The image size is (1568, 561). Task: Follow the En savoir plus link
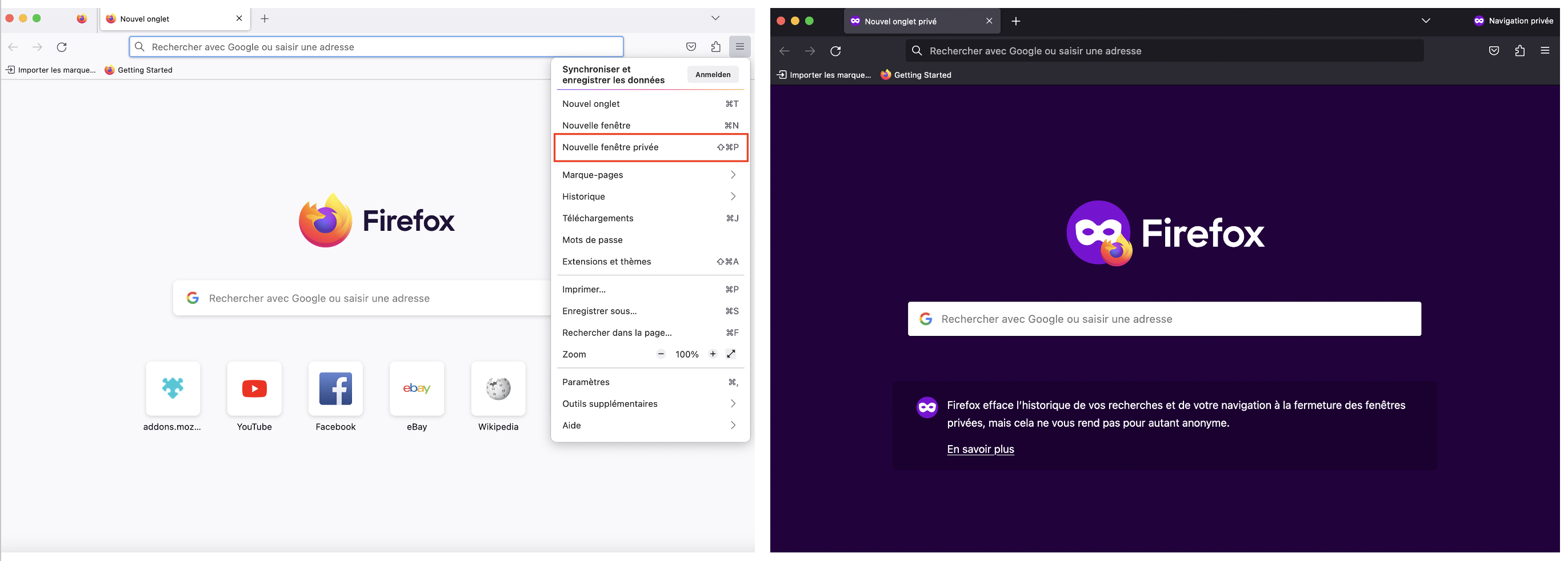pyautogui.click(x=980, y=449)
